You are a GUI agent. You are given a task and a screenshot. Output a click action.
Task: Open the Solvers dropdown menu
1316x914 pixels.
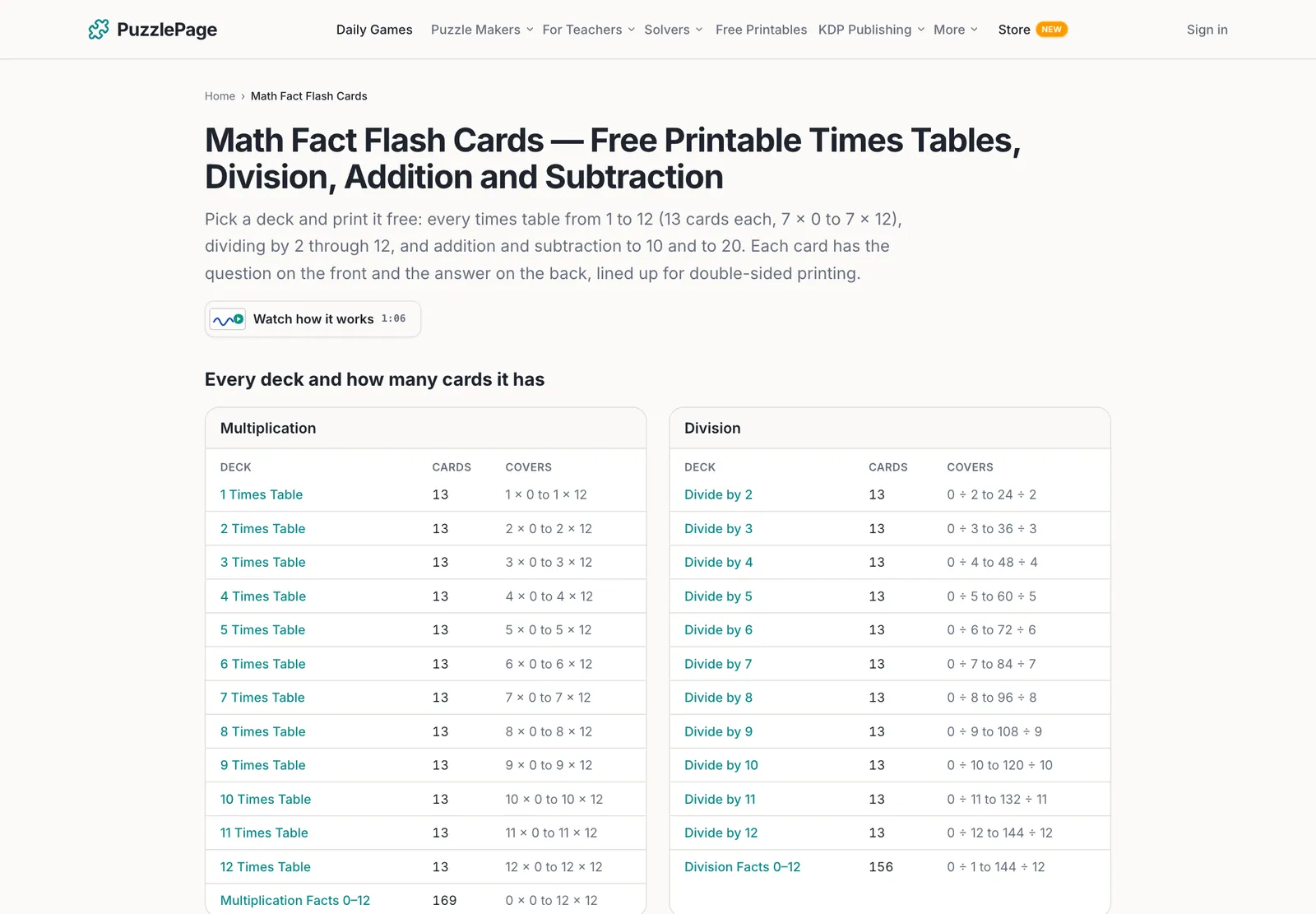(673, 30)
